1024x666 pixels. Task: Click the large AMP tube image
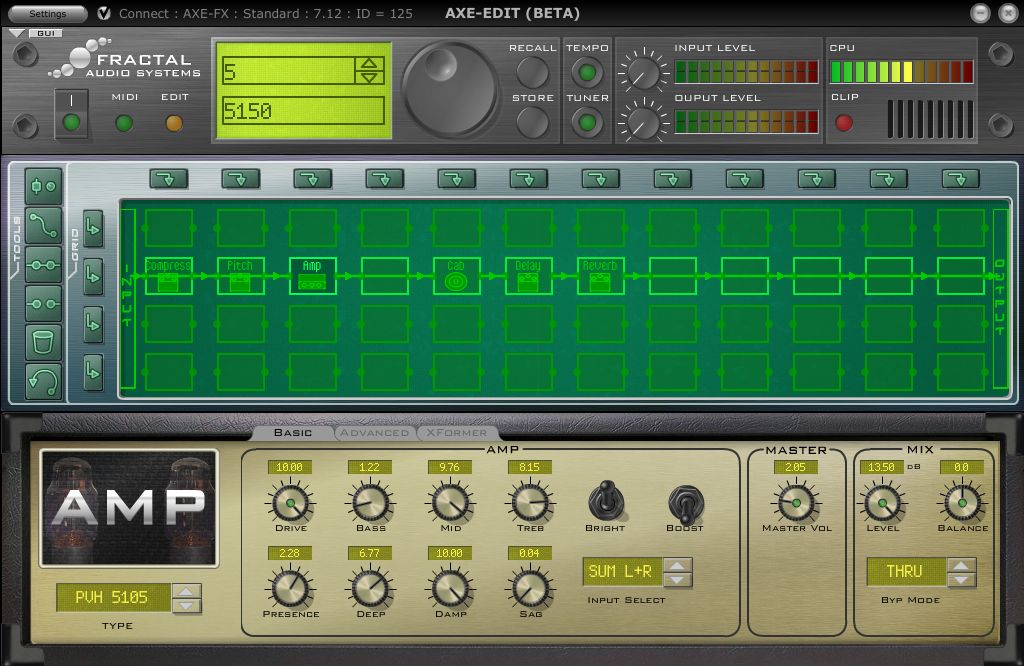pyautogui.click(x=129, y=507)
